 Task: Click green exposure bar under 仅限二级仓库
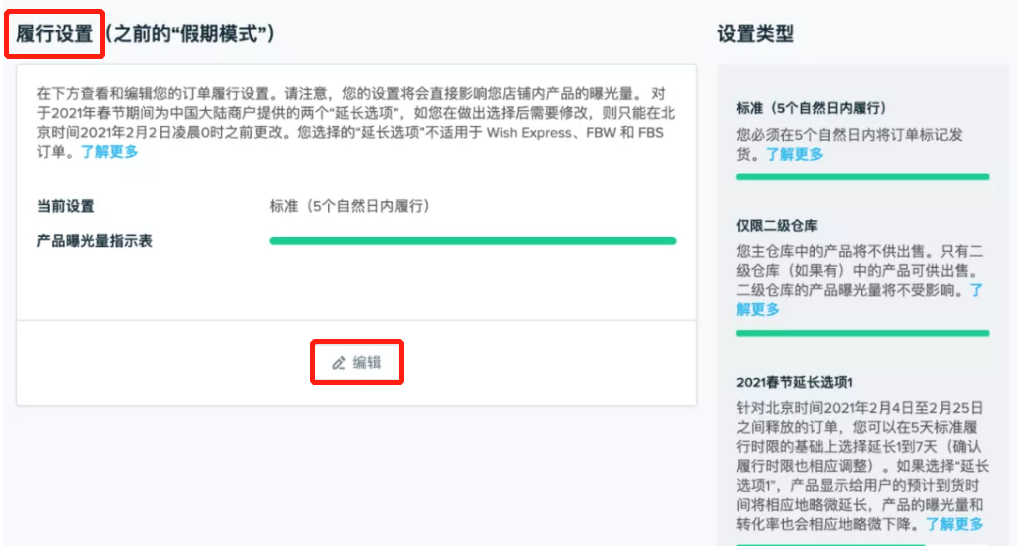point(862,333)
